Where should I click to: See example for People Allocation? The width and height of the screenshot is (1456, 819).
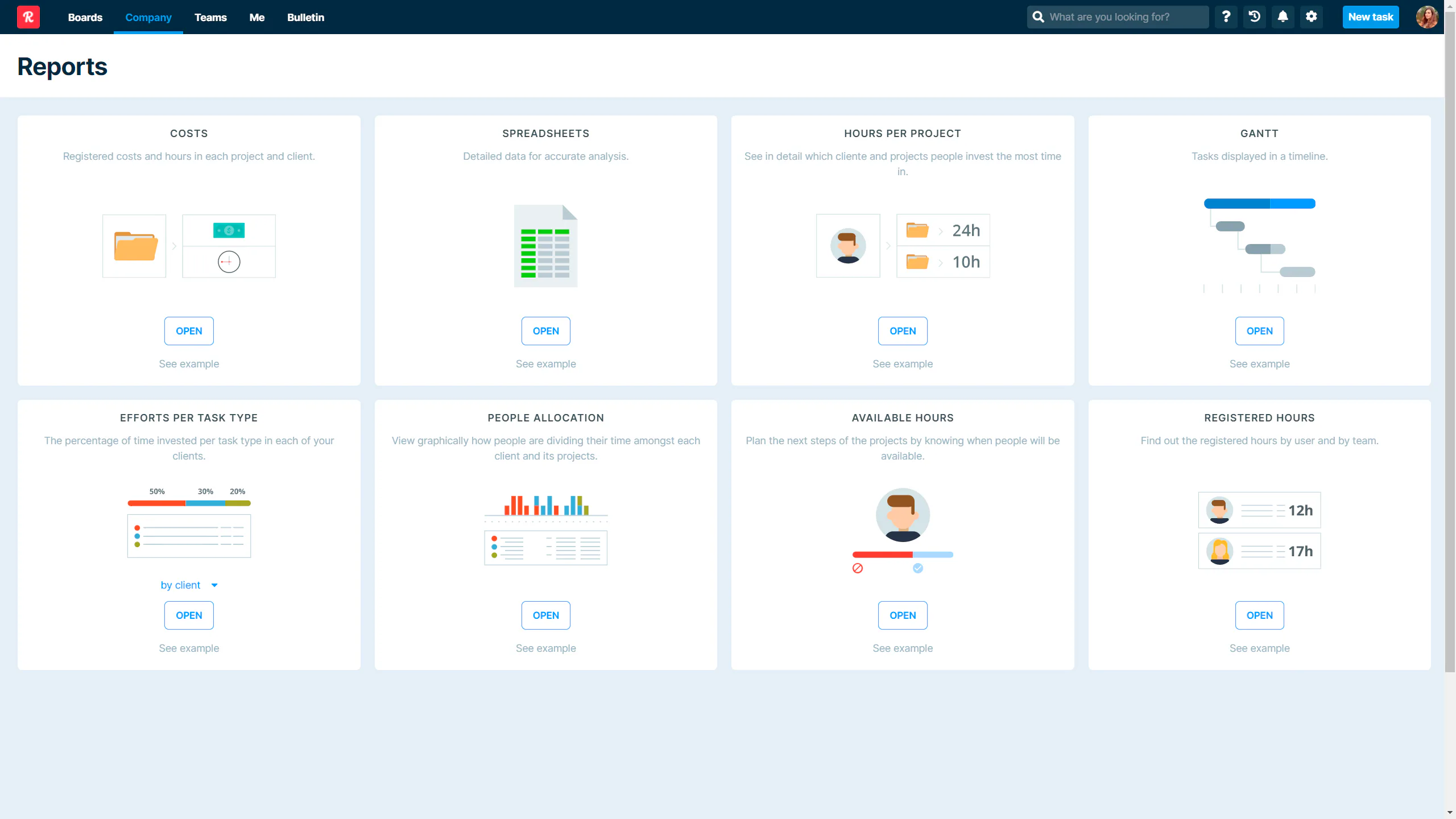(x=545, y=648)
